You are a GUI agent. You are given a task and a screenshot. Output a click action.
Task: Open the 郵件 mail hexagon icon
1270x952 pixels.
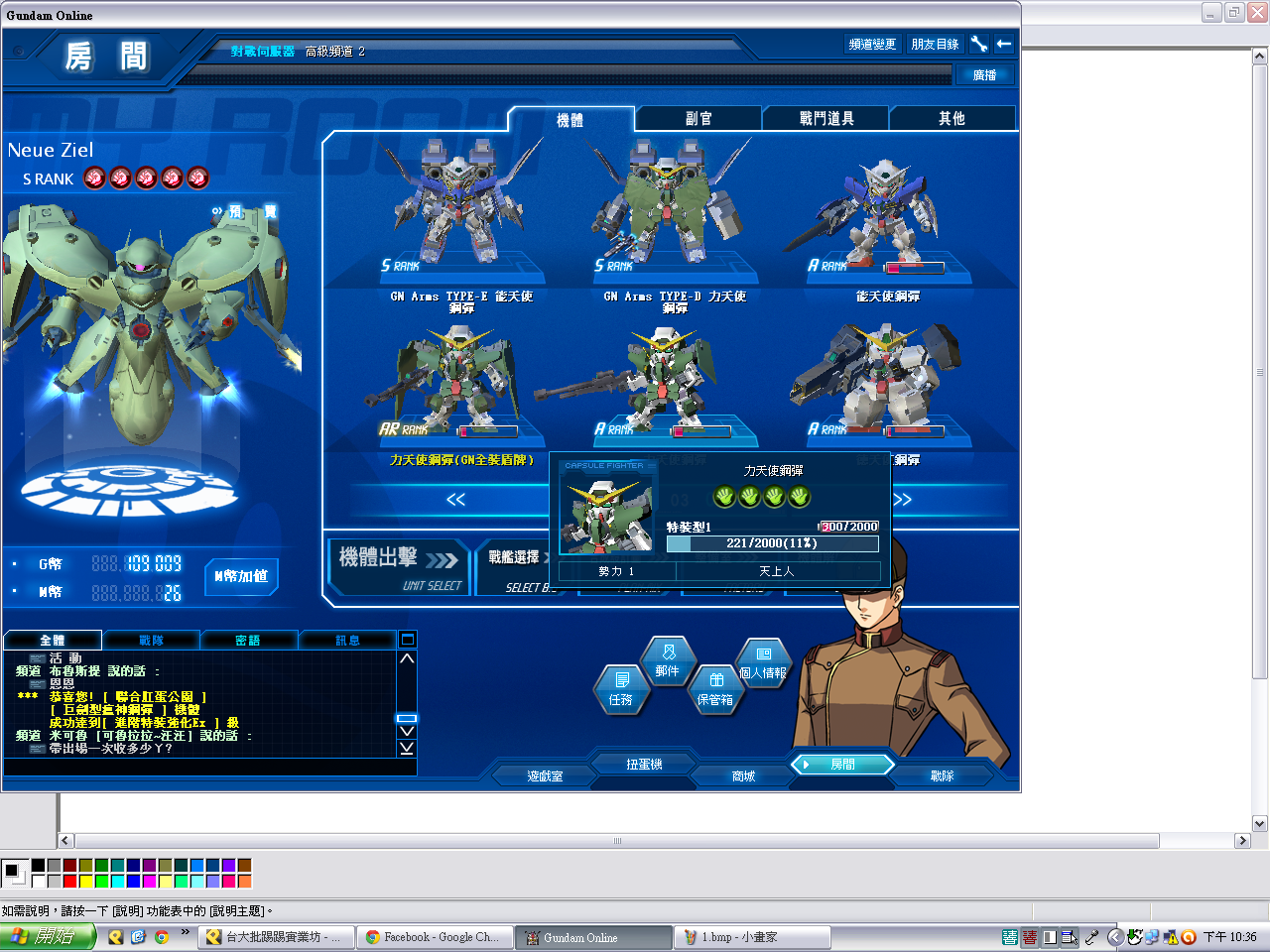(x=668, y=661)
